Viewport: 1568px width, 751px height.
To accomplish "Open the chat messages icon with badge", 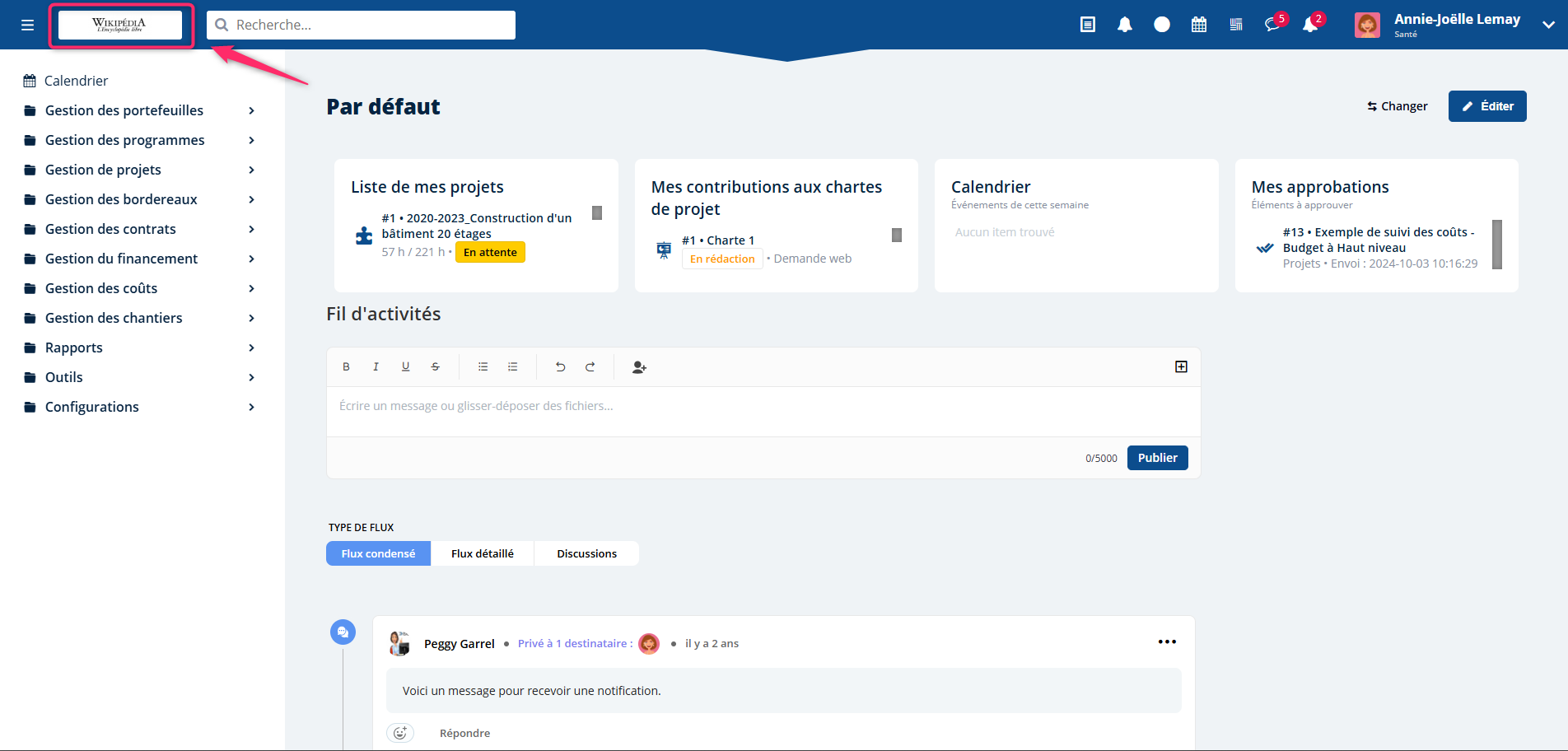I will tap(1273, 25).
